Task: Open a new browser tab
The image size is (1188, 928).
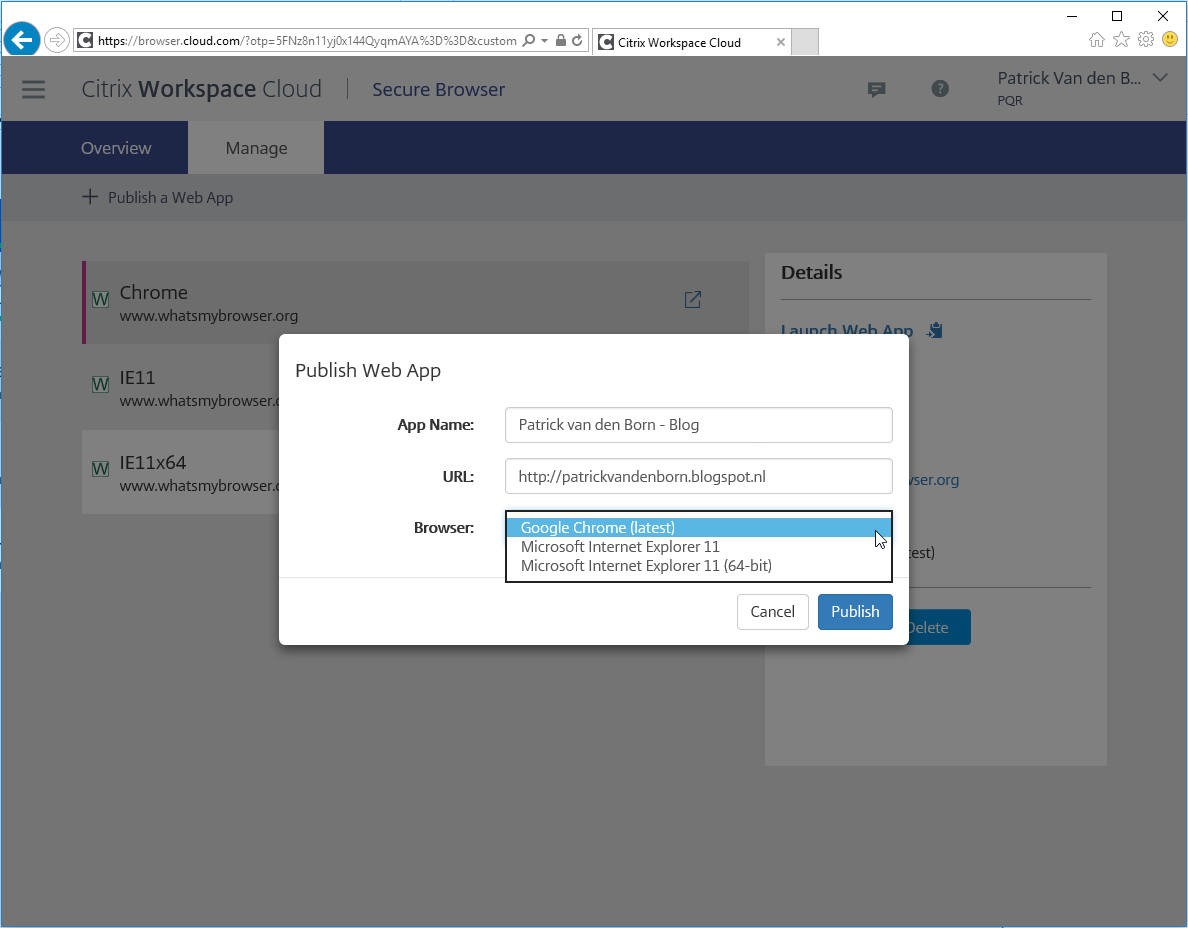Action: pyautogui.click(x=805, y=42)
